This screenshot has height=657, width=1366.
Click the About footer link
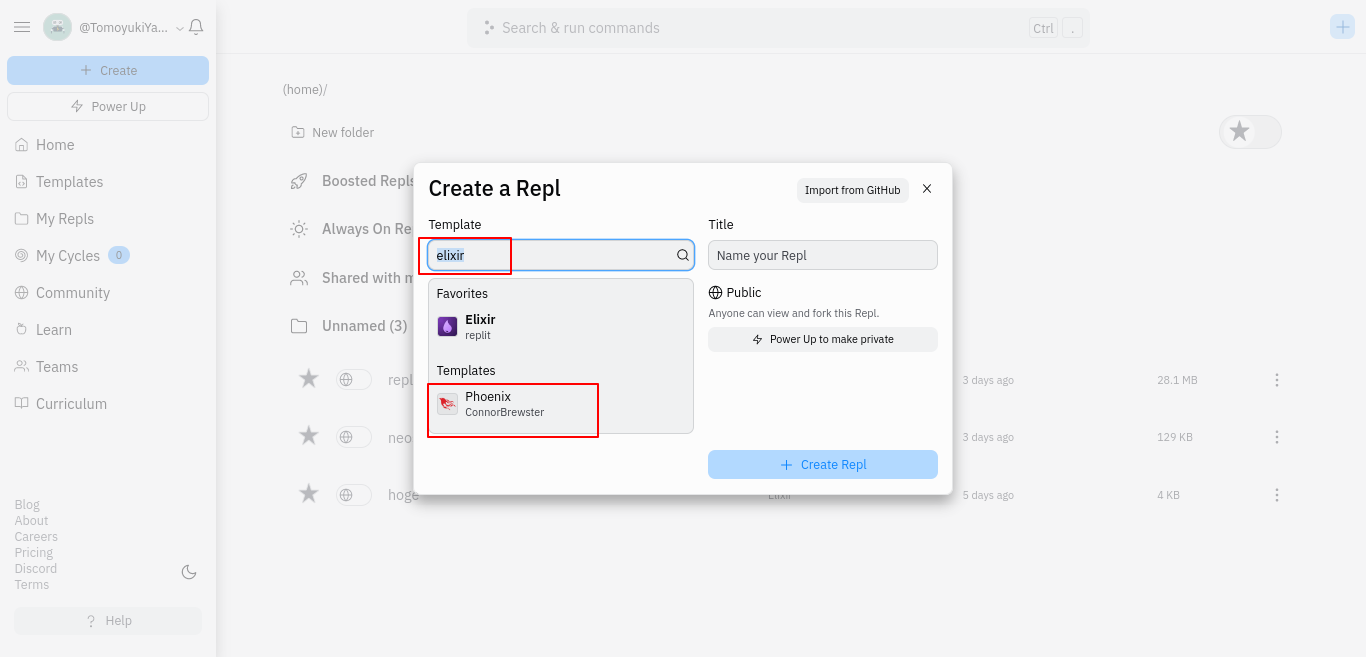pos(31,521)
